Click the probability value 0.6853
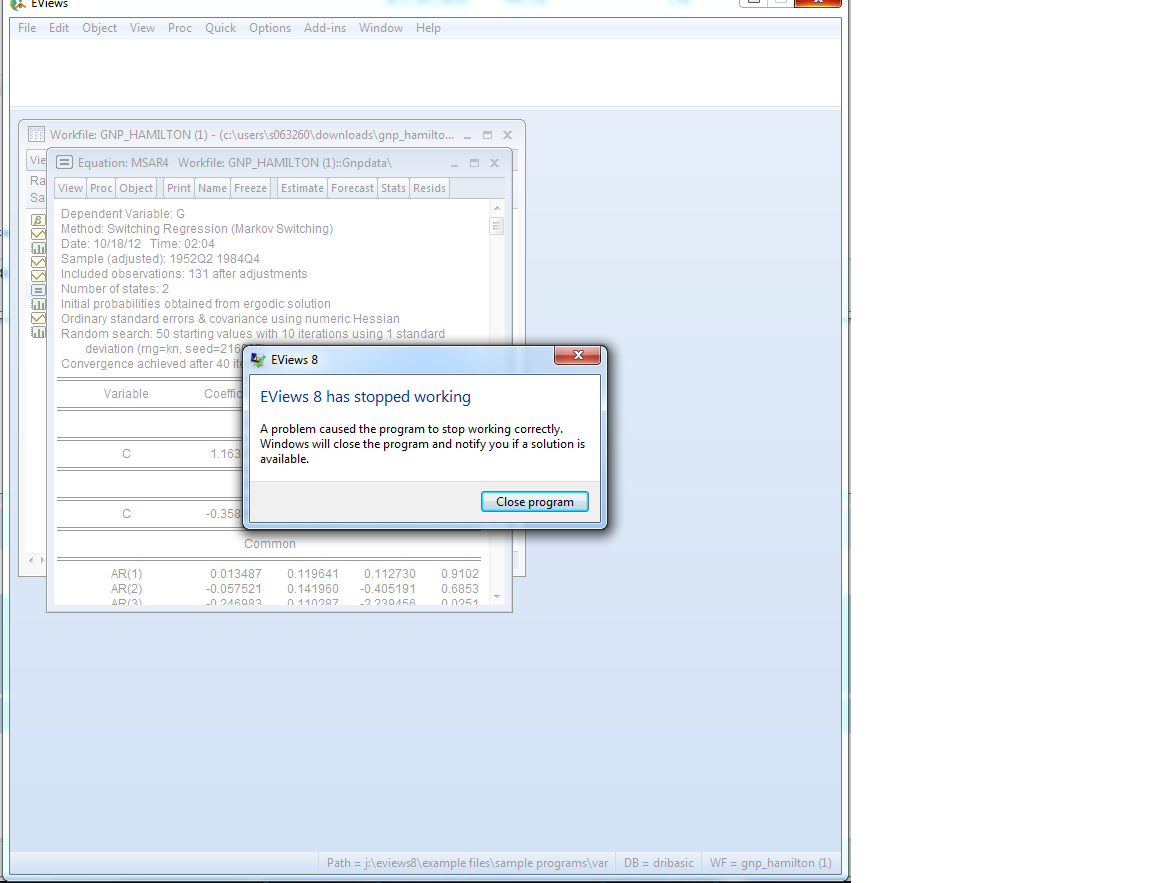 pyautogui.click(x=460, y=588)
